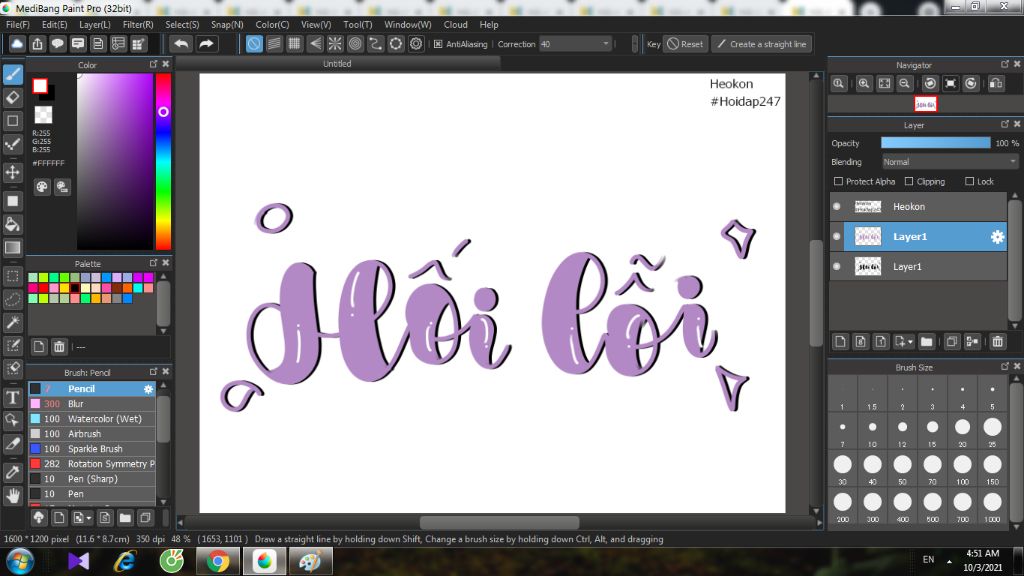This screenshot has height=576, width=1024.
Task: Select the Gradient tool
Action: (x=12, y=248)
